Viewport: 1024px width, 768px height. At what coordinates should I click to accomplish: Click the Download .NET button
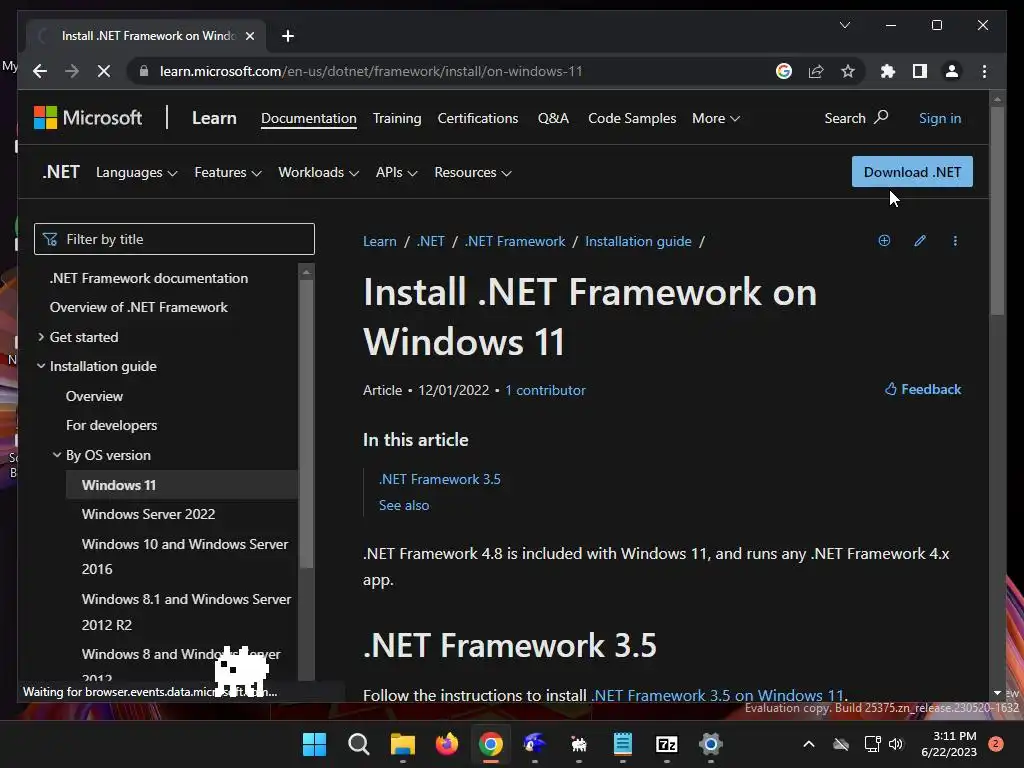912,172
